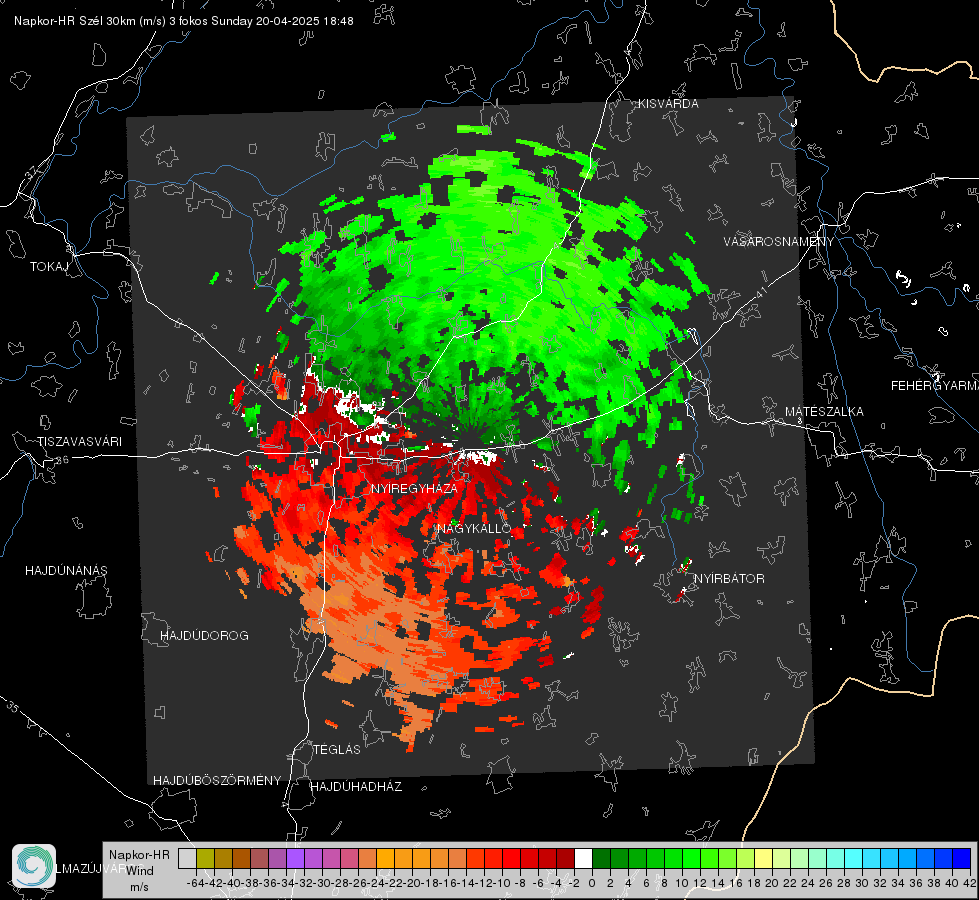Click the 0 legend value label

[592, 883]
